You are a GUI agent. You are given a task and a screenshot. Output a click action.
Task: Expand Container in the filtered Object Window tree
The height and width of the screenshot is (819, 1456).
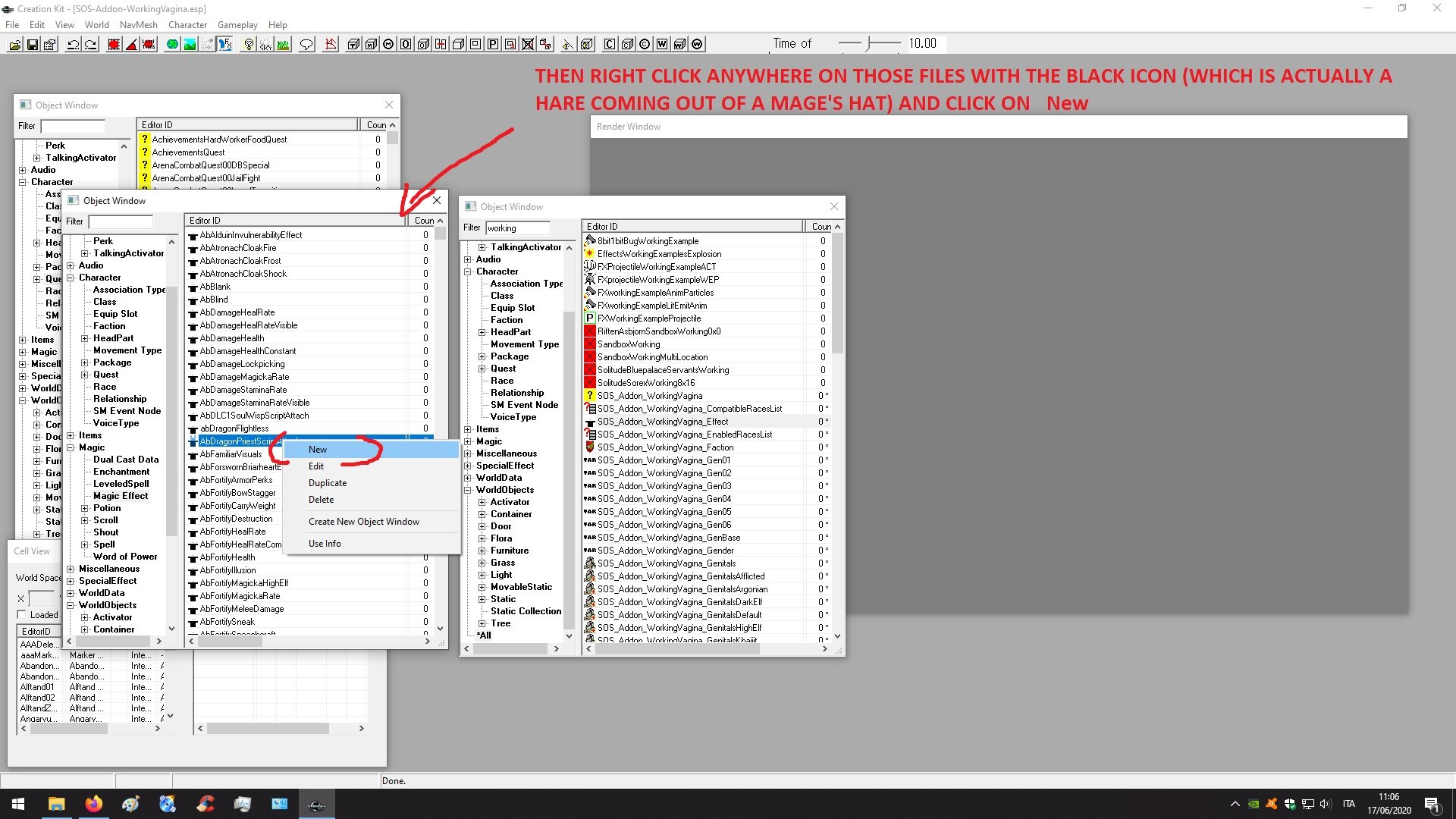point(482,514)
